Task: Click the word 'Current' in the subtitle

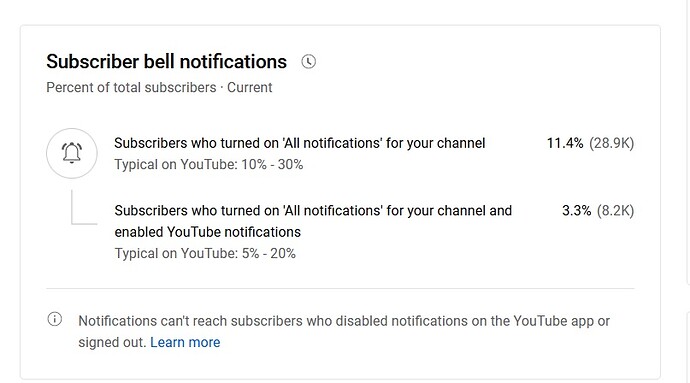Action: (250, 88)
